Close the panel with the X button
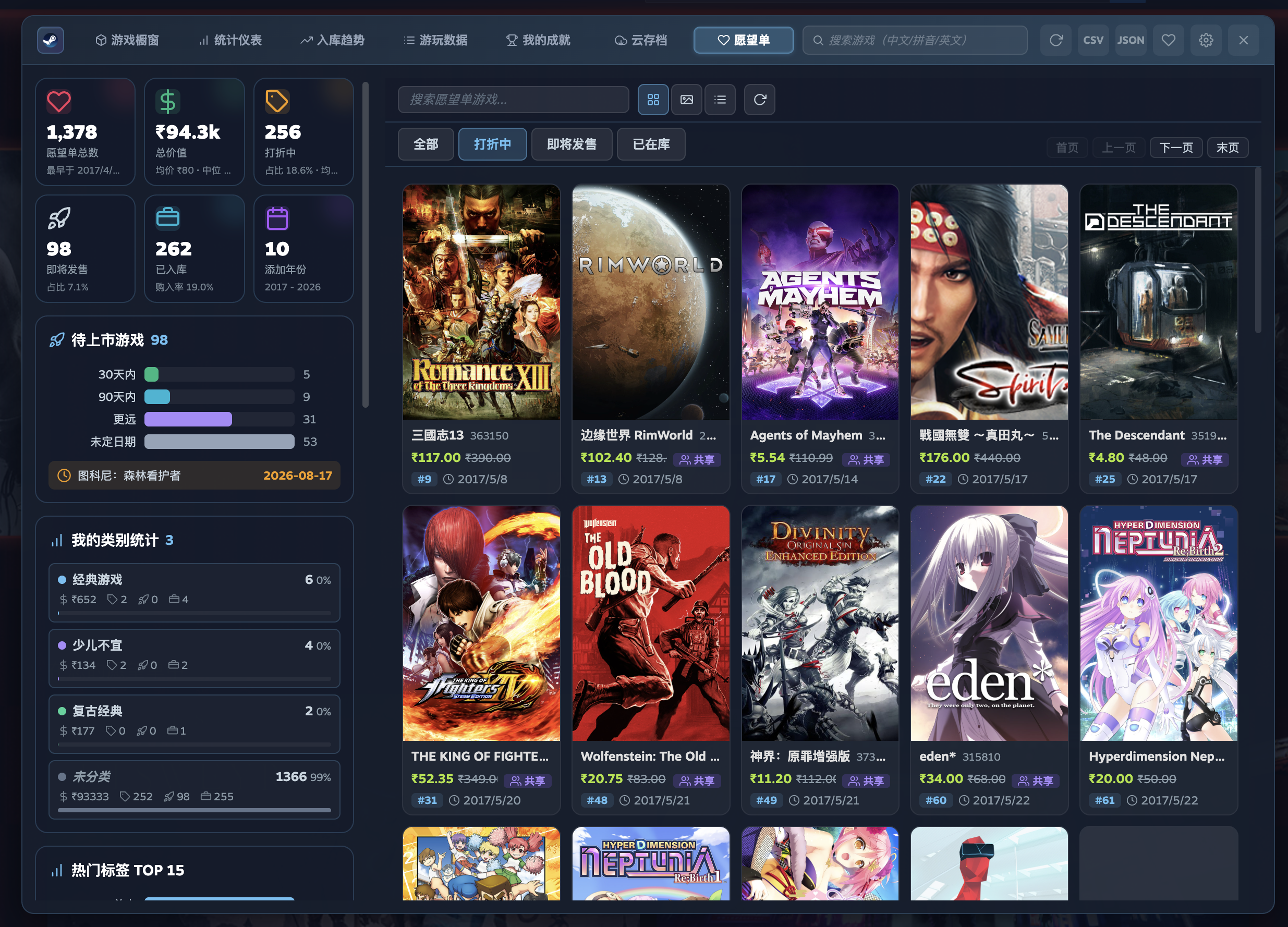This screenshot has height=927, width=1288. pyautogui.click(x=1243, y=40)
